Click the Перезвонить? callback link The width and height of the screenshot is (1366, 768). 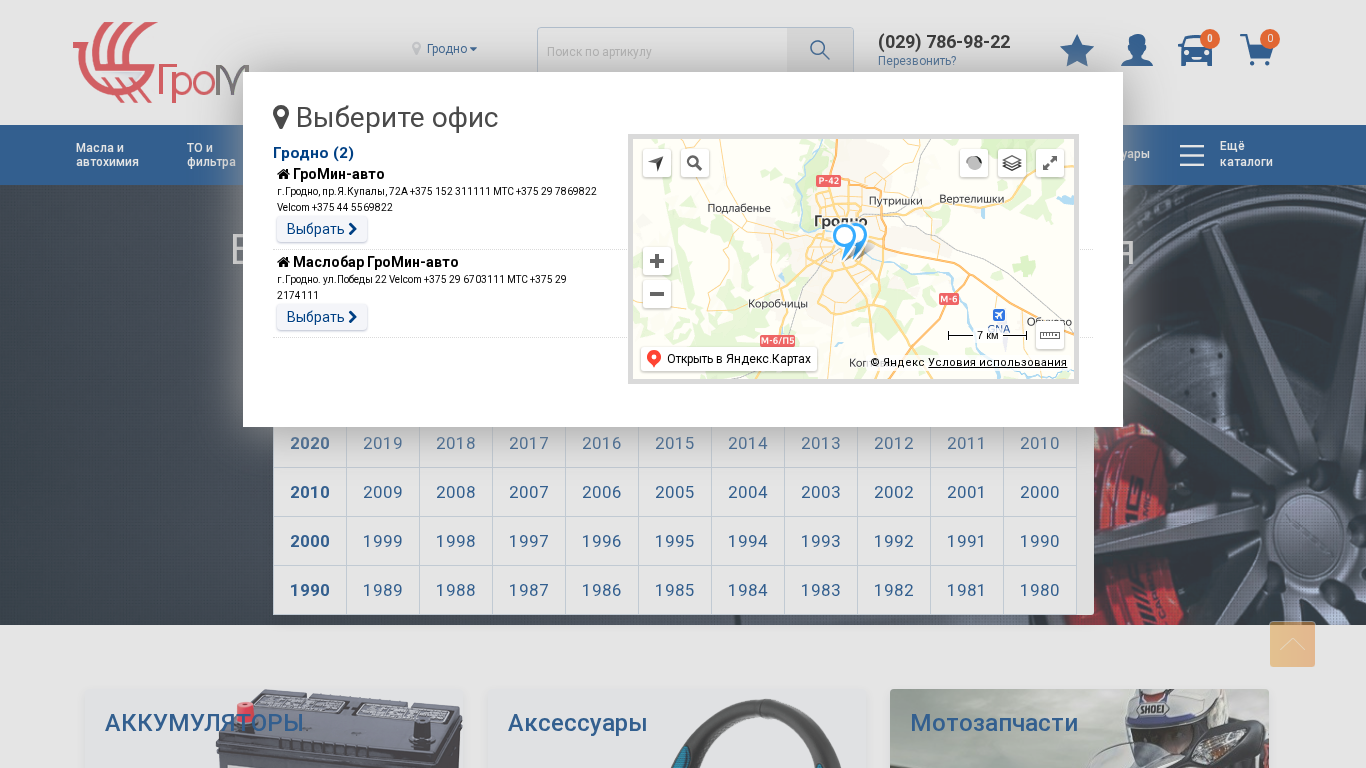[x=917, y=61]
